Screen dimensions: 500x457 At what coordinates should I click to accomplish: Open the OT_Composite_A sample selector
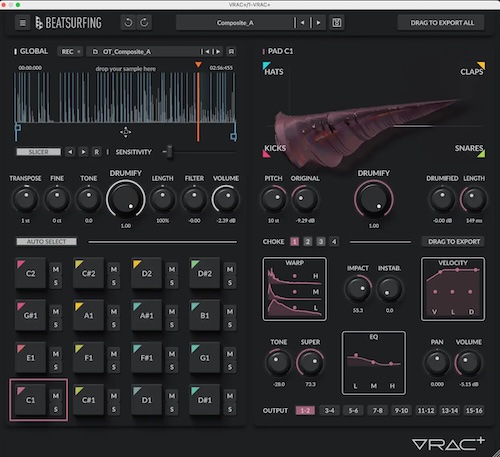pyautogui.click(x=143, y=52)
